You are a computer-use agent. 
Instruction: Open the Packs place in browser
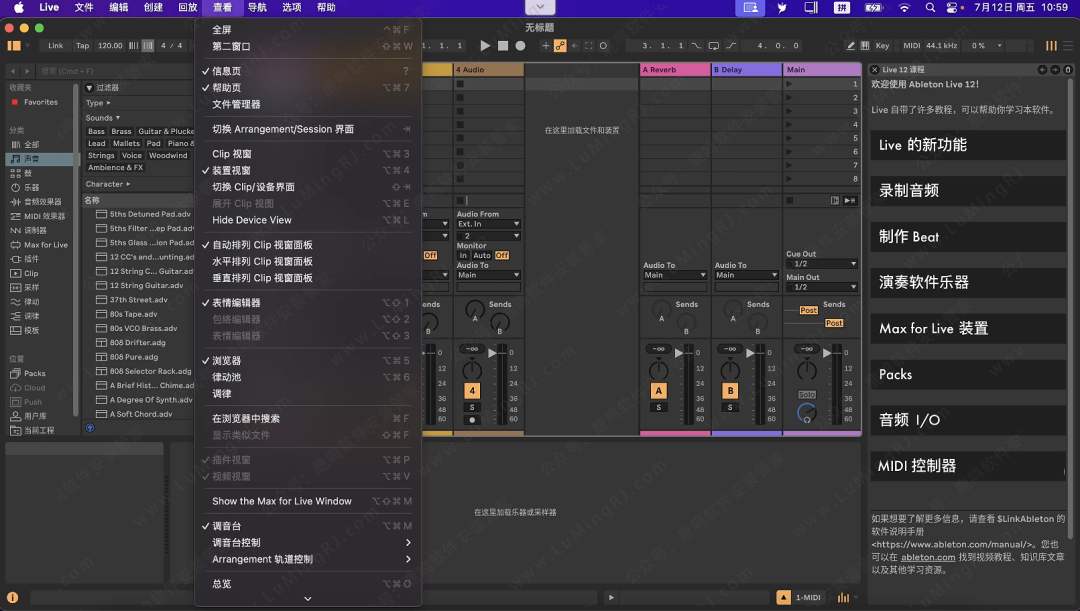(35, 374)
